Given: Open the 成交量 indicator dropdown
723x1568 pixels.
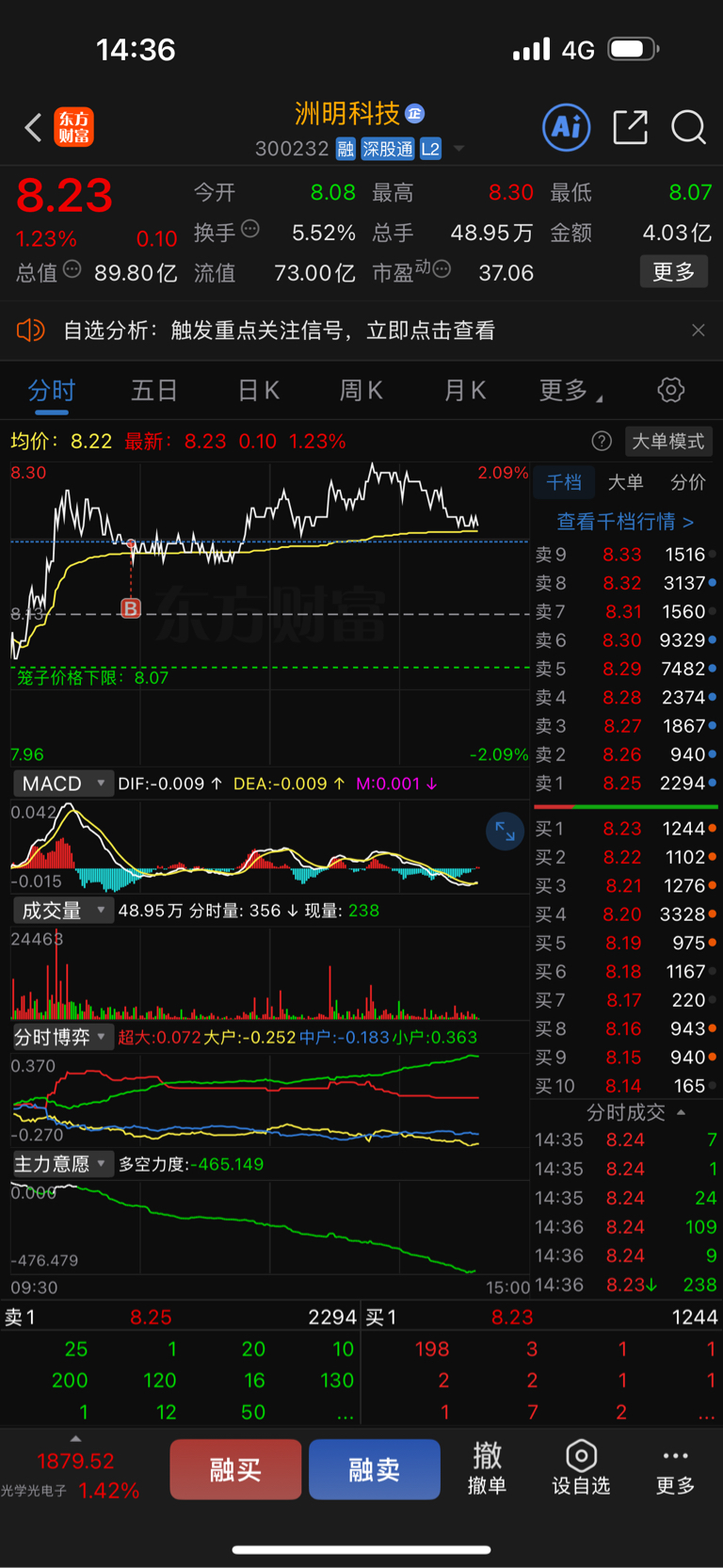Looking at the screenshot, I should point(63,911).
